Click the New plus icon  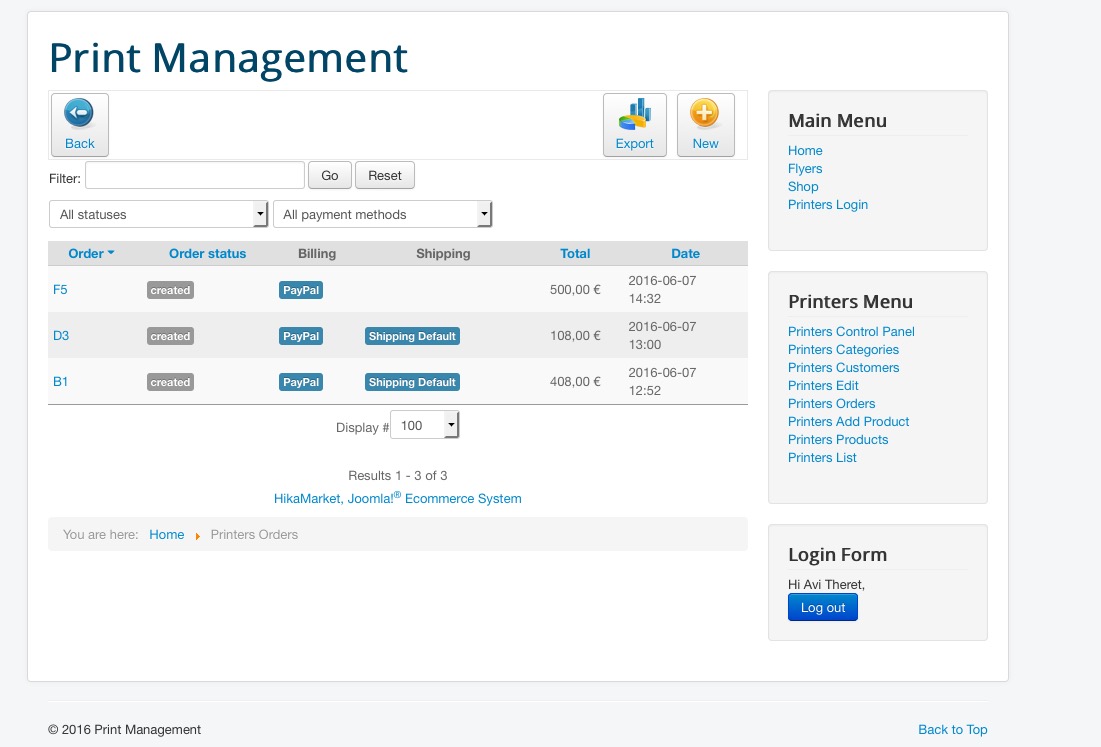pos(705,113)
